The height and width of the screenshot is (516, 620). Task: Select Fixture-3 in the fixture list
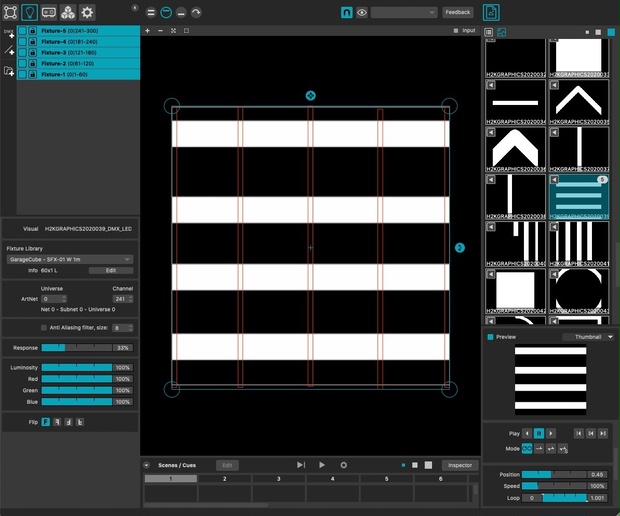click(78, 53)
